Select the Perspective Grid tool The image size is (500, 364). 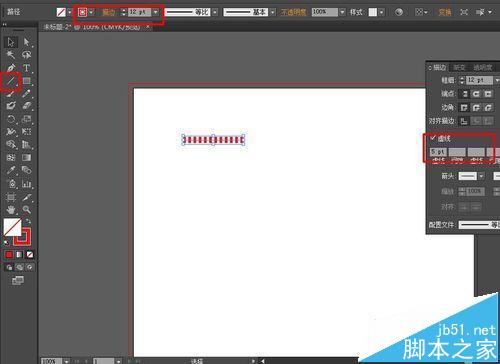tap(26, 144)
